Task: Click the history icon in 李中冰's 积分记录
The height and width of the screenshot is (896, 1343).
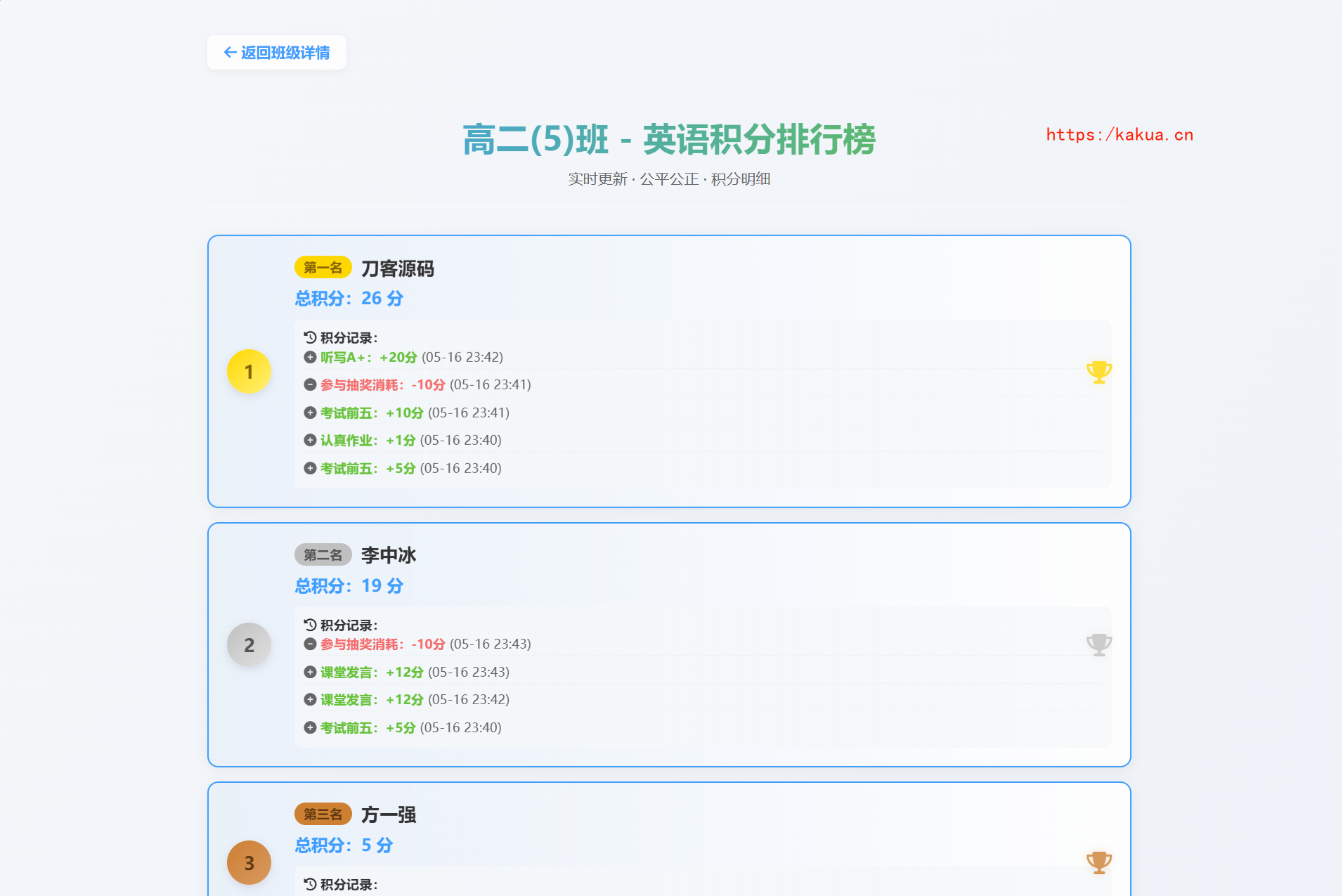Action: 310,625
